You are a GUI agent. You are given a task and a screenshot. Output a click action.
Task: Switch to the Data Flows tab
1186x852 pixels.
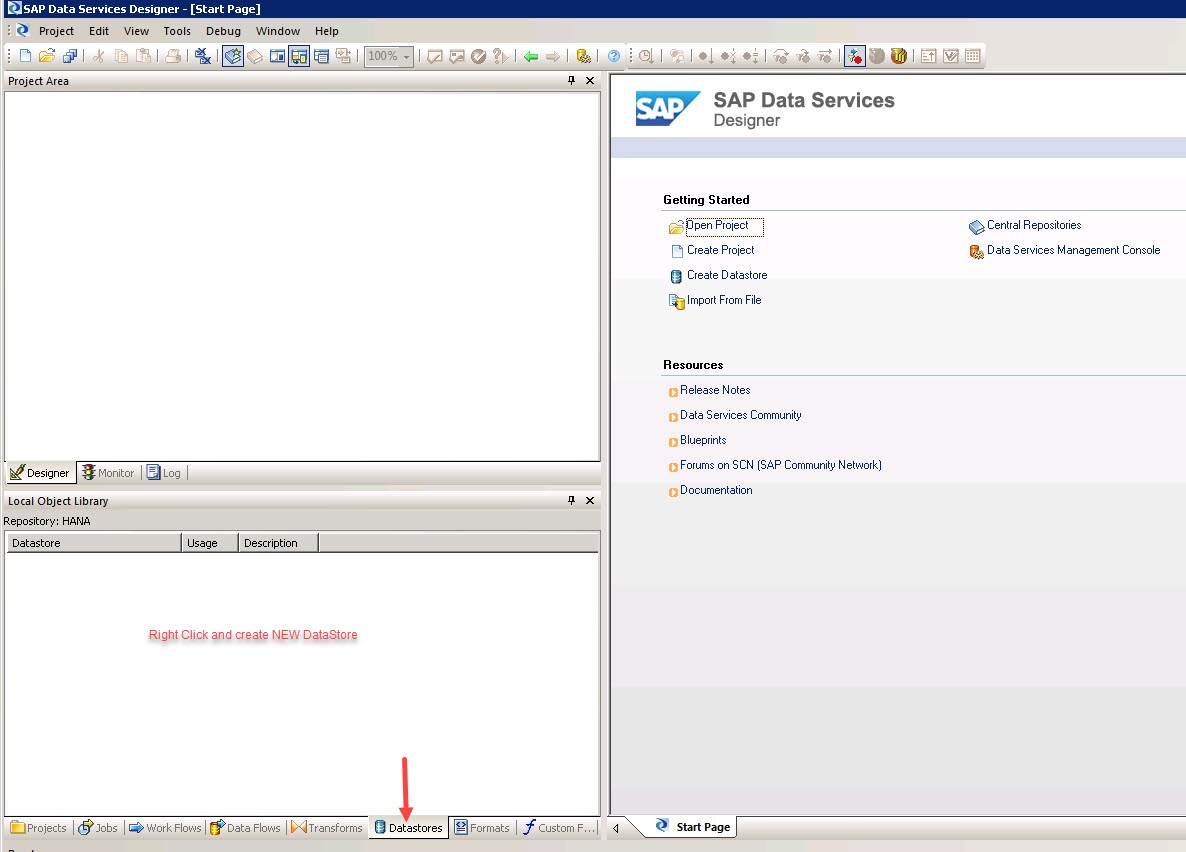click(245, 828)
